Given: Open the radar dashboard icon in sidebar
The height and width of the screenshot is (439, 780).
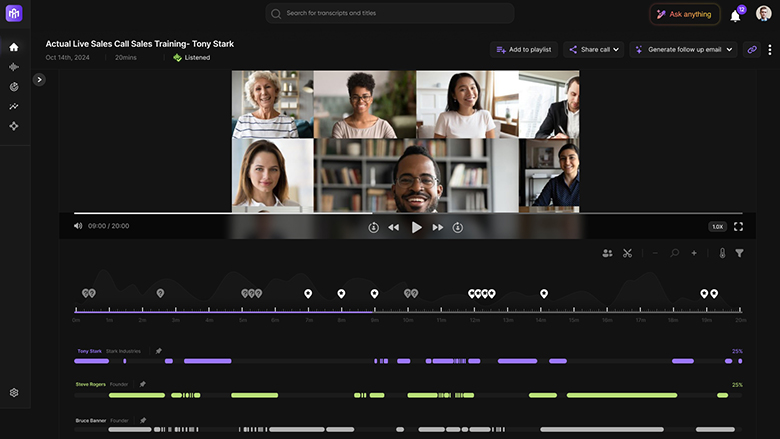Looking at the screenshot, I should point(14,87).
